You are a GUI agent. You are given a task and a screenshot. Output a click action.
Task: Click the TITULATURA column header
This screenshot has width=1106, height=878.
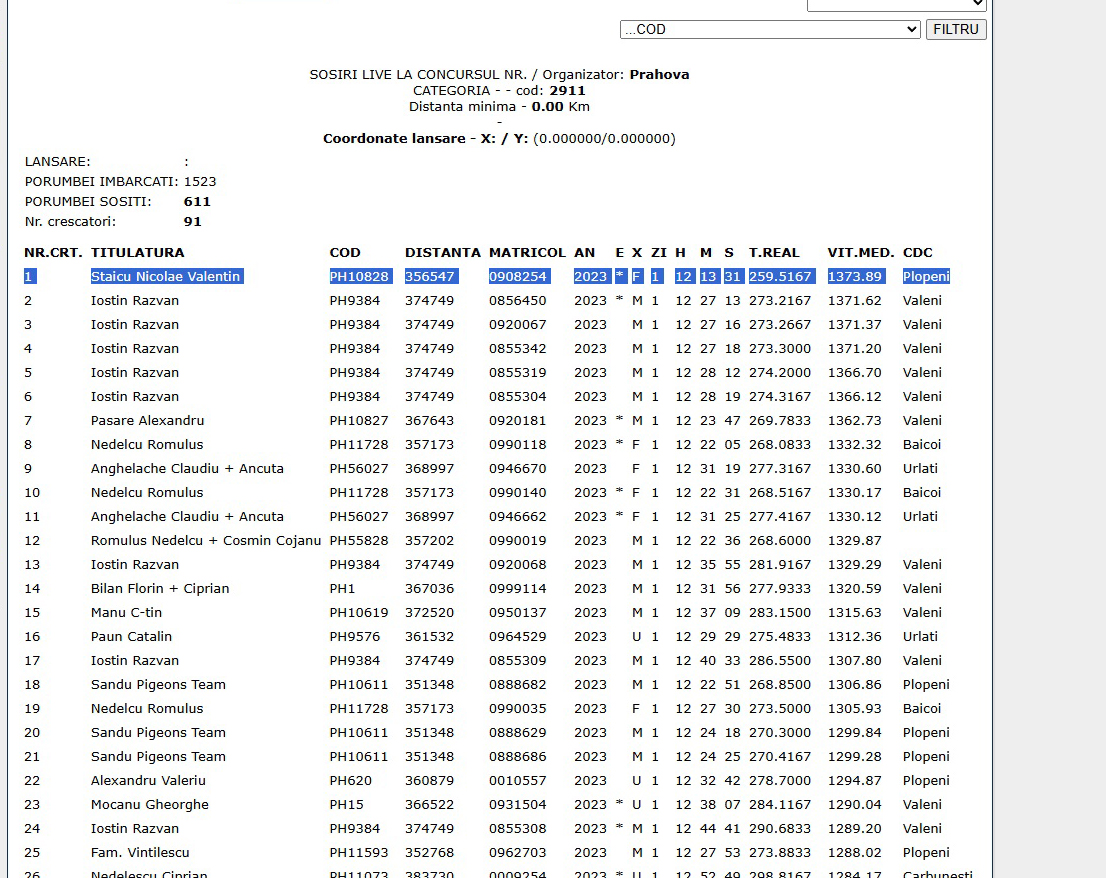click(137, 252)
